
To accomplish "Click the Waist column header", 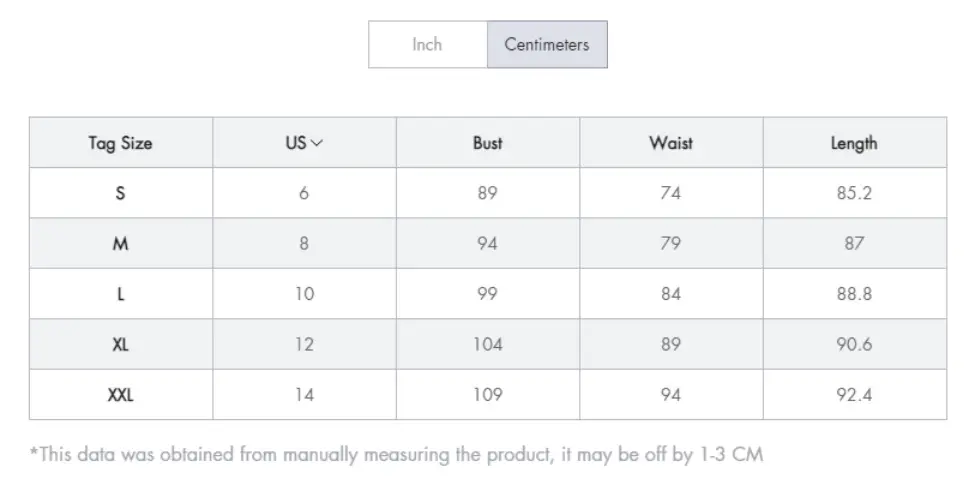I will [x=671, y=143].
